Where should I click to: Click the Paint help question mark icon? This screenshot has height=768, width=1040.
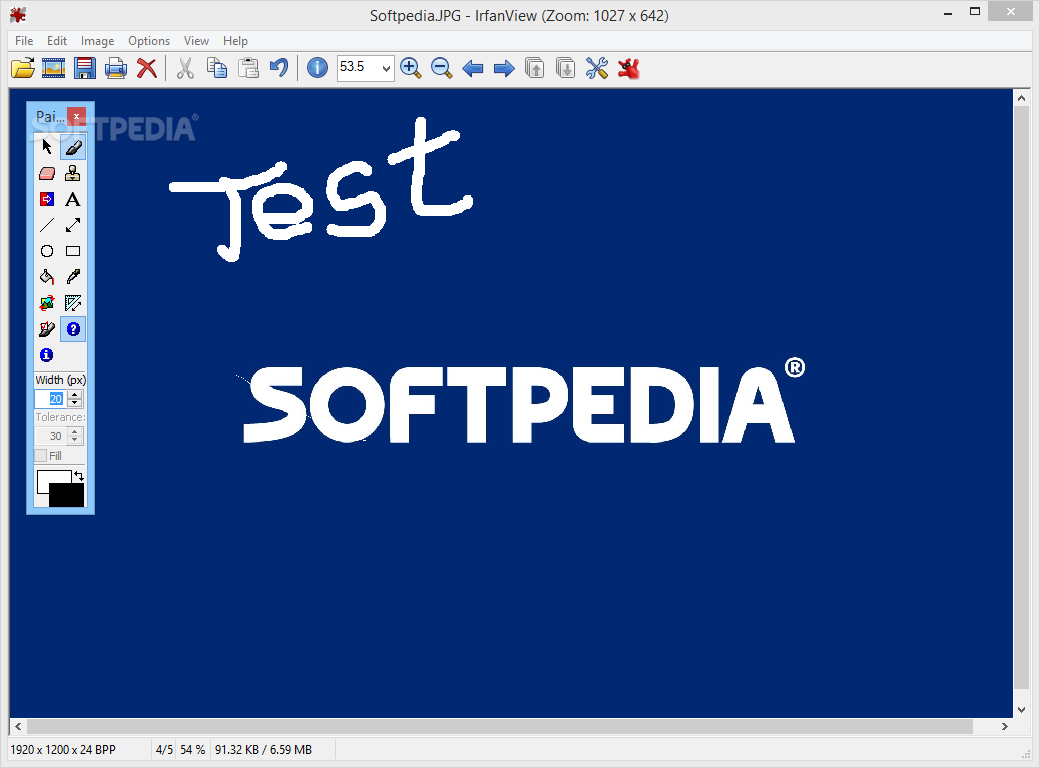click(x=73, y=329)
